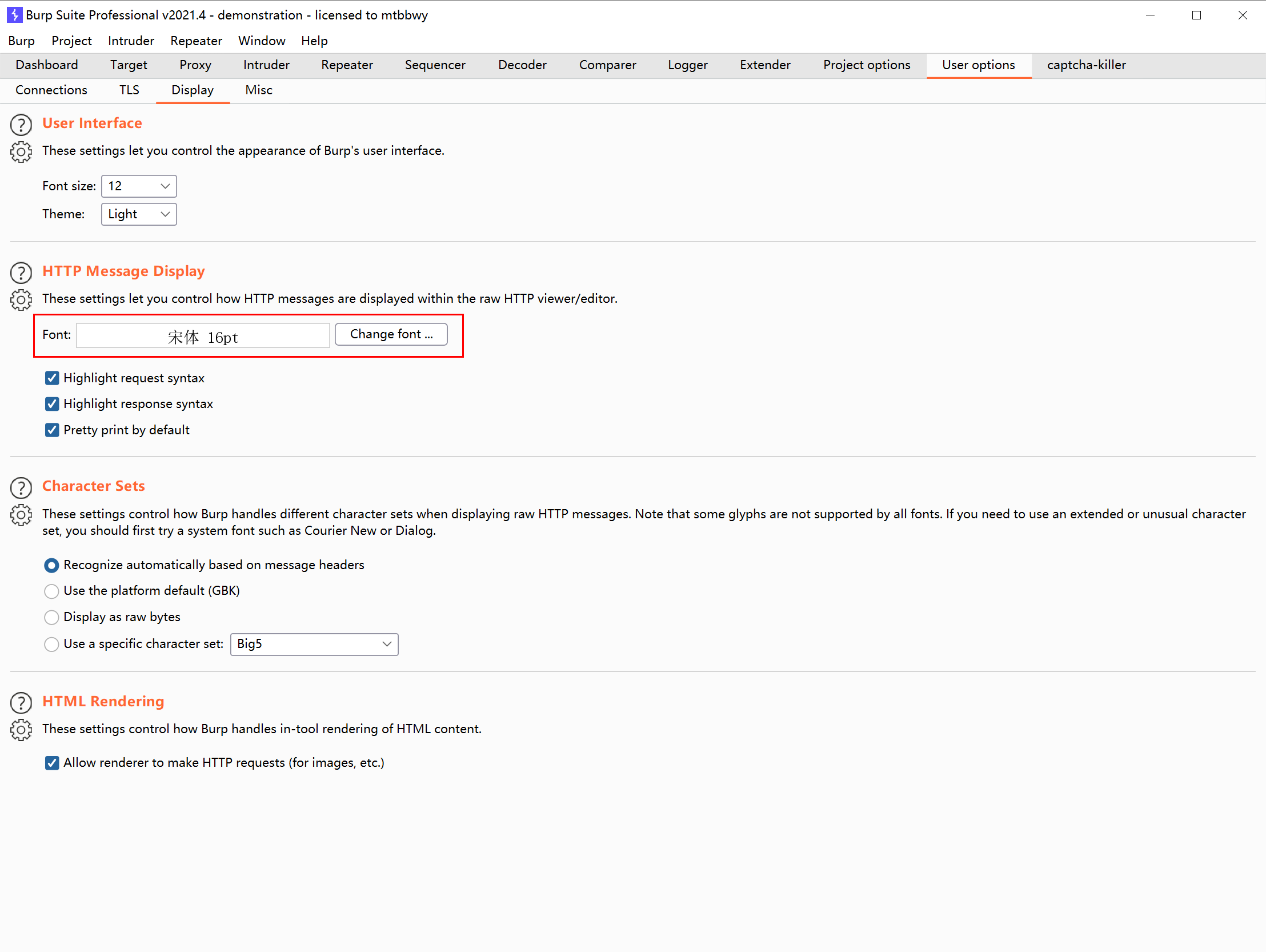The image size is (1266, 952).
Task: Switch to the Comparer tab
Action: (608, 65)
